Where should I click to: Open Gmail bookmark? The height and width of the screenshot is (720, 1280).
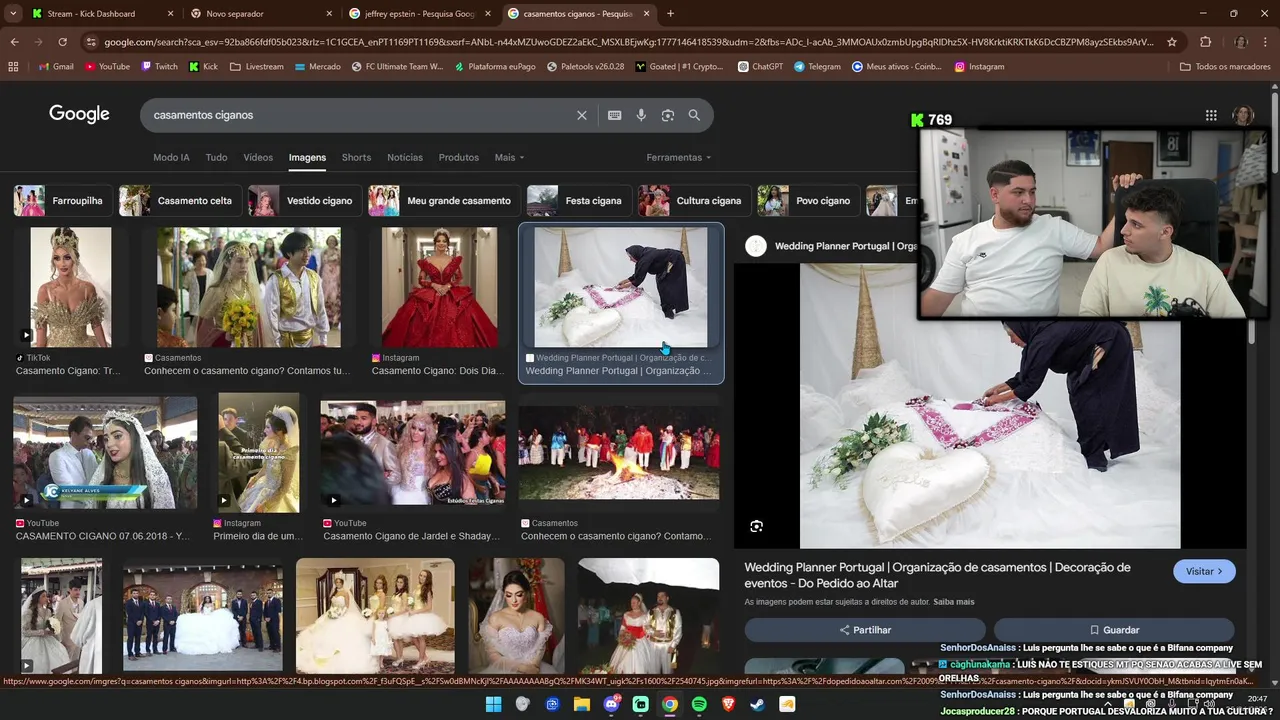click(56, 67)
